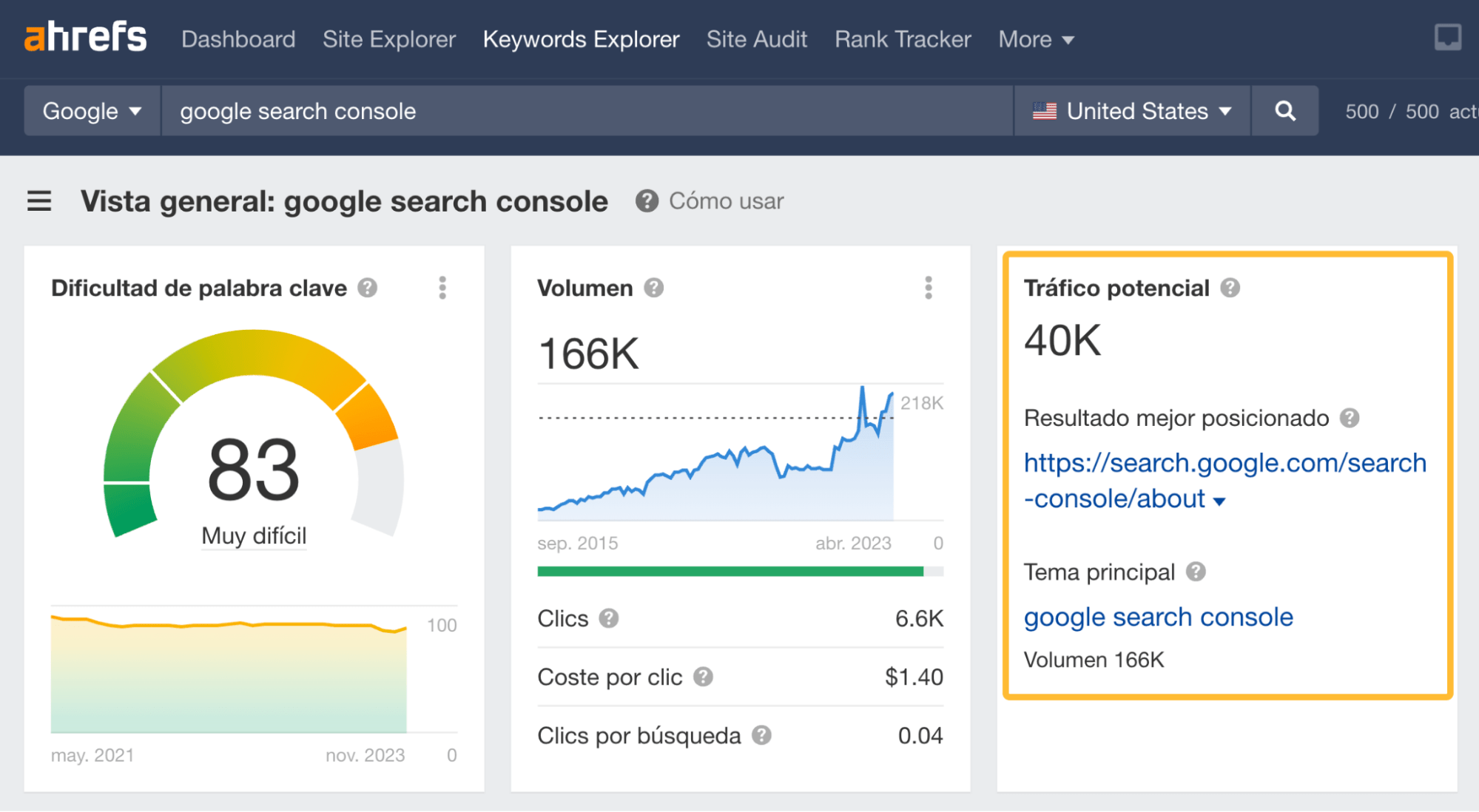Expand the top-ranking result URL arrow
This screenshot has width=1479, height=812.
click(x=1219, y=501)
